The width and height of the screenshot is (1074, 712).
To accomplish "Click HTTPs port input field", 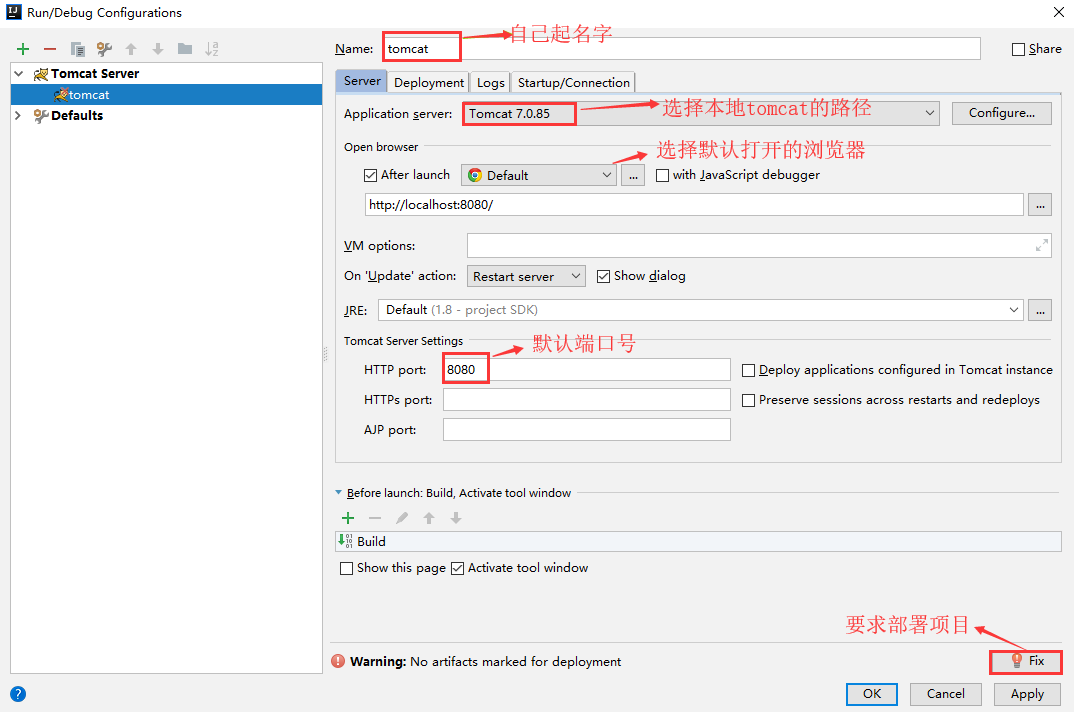I will (x=586, y=400).
